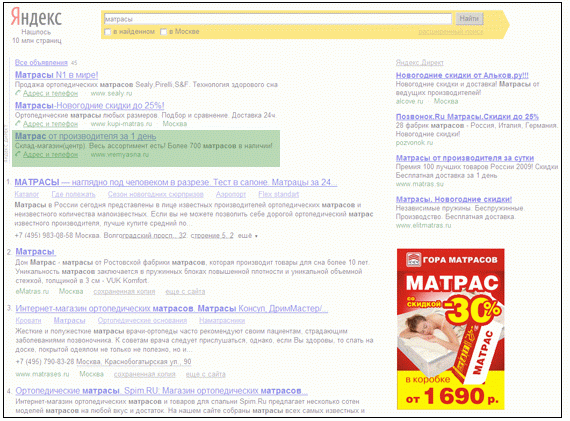Tick the 'в найденном' checkbox

(107, 32)
